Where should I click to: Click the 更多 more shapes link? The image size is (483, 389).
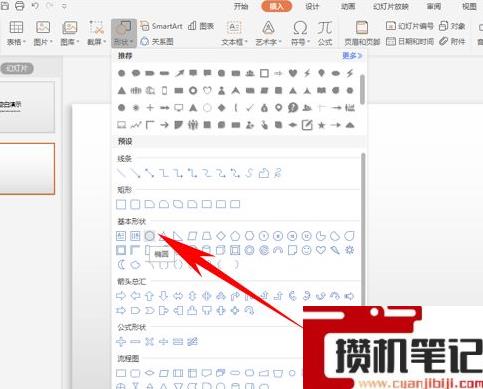point(352,56)
